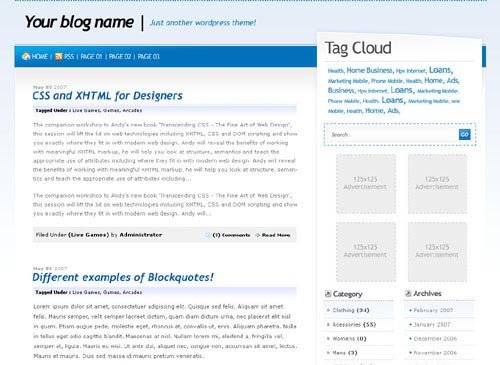Click the Category heading icon
500x365 pixels.
coord(328,294)
